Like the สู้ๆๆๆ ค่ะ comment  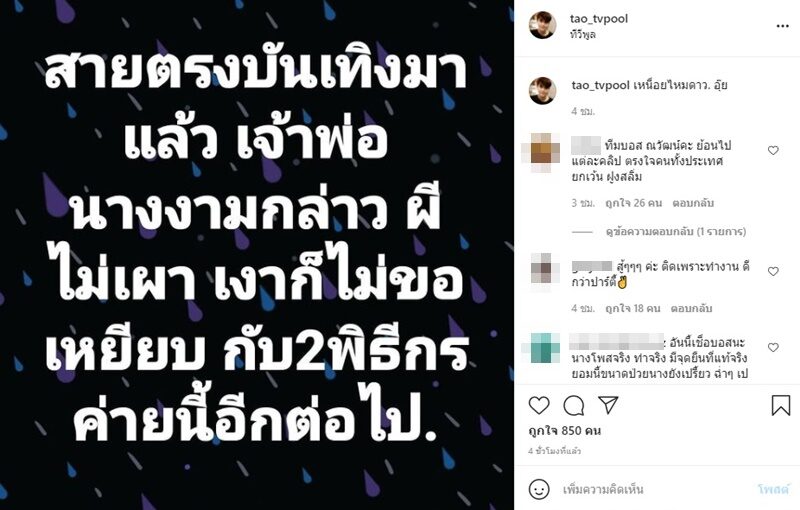773,271
